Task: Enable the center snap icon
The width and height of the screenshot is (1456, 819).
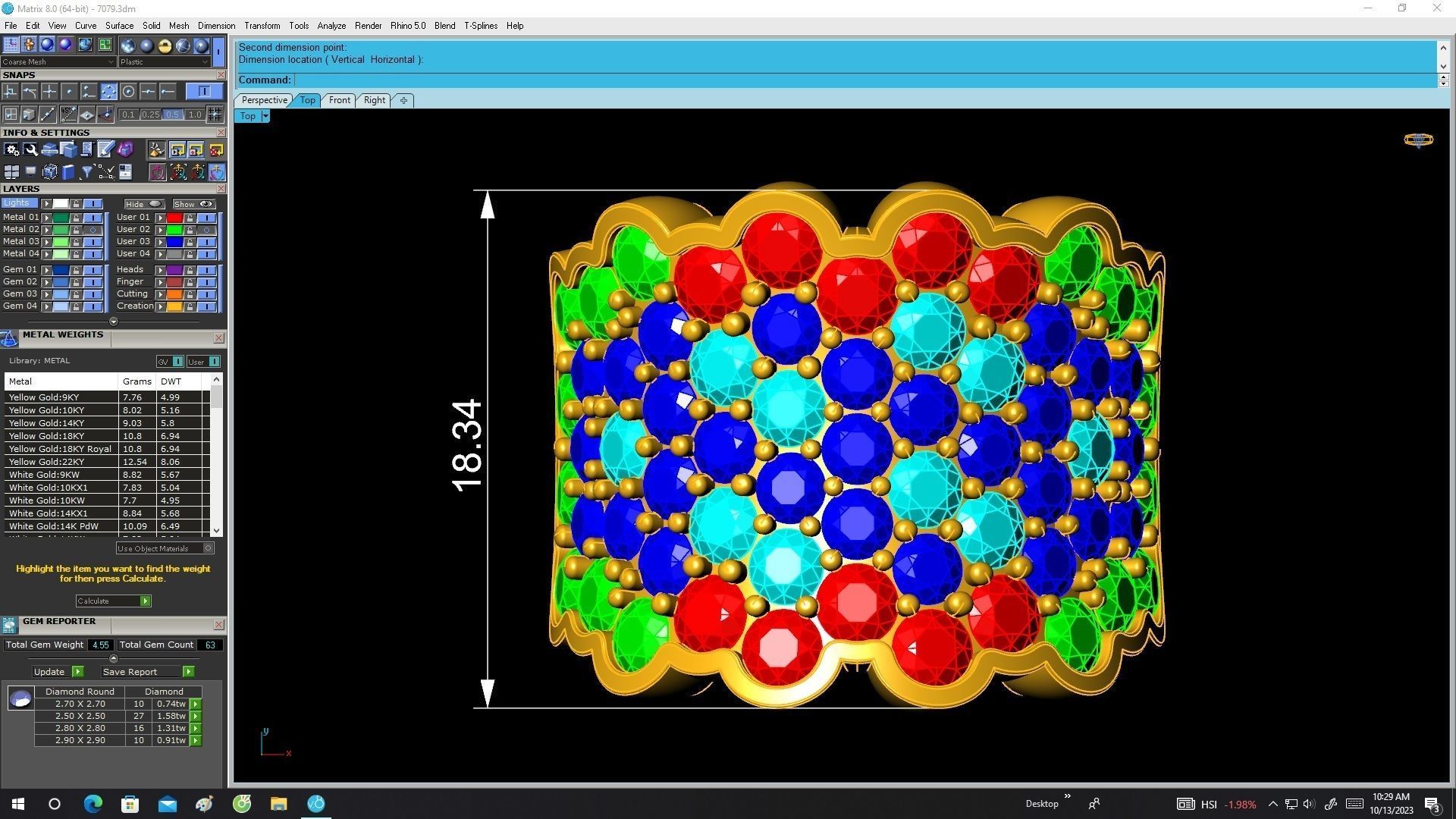Action: [128, 92]
